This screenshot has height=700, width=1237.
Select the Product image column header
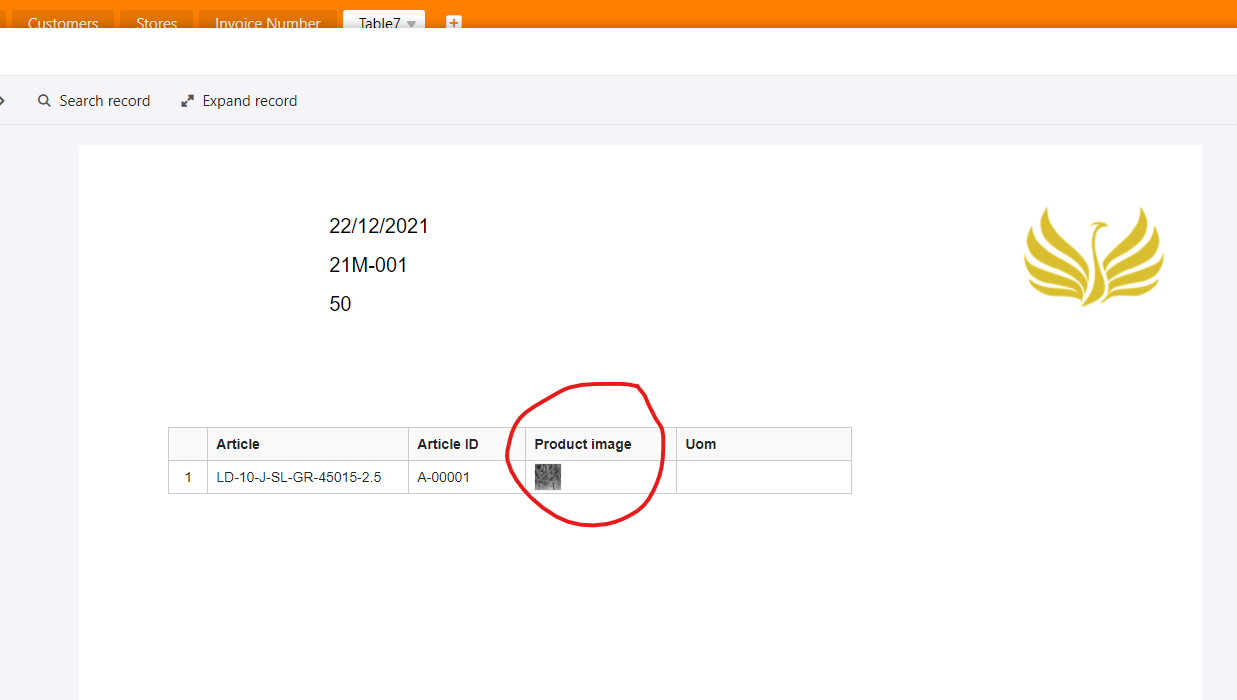[x=583, y=444]
